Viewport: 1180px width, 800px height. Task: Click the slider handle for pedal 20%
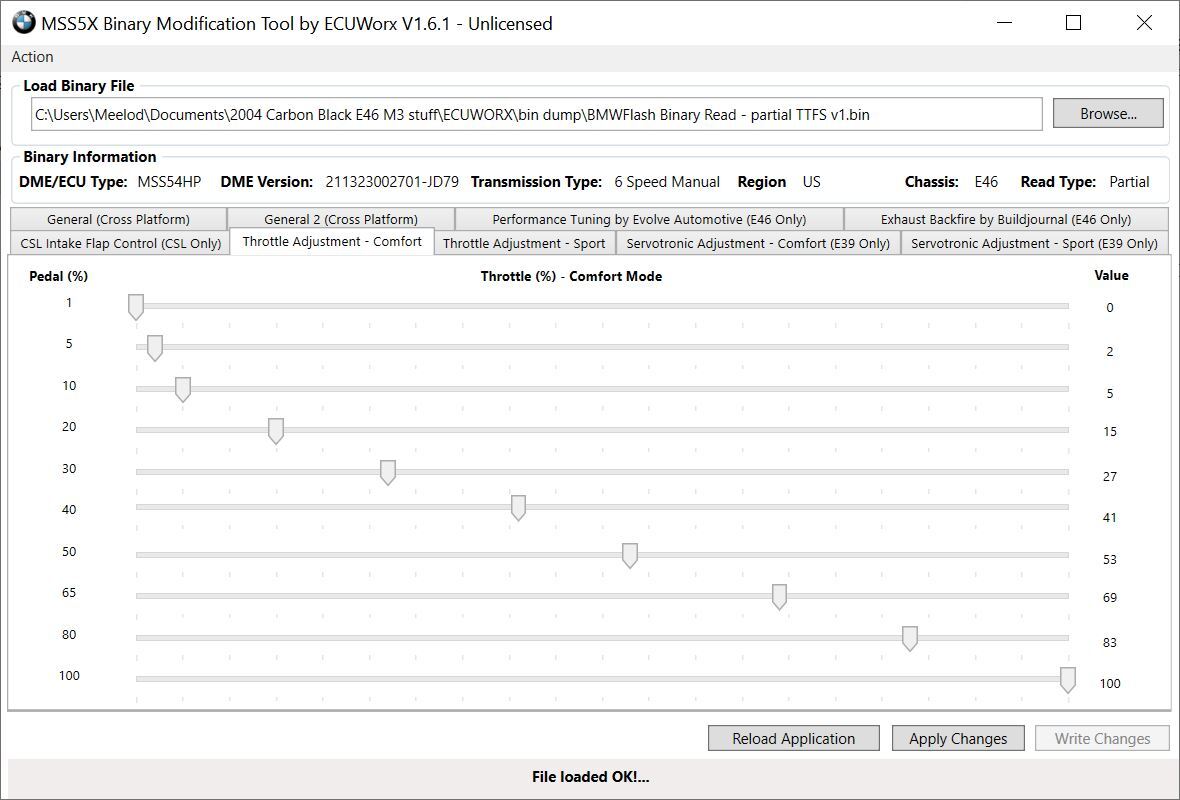point(276,431)
